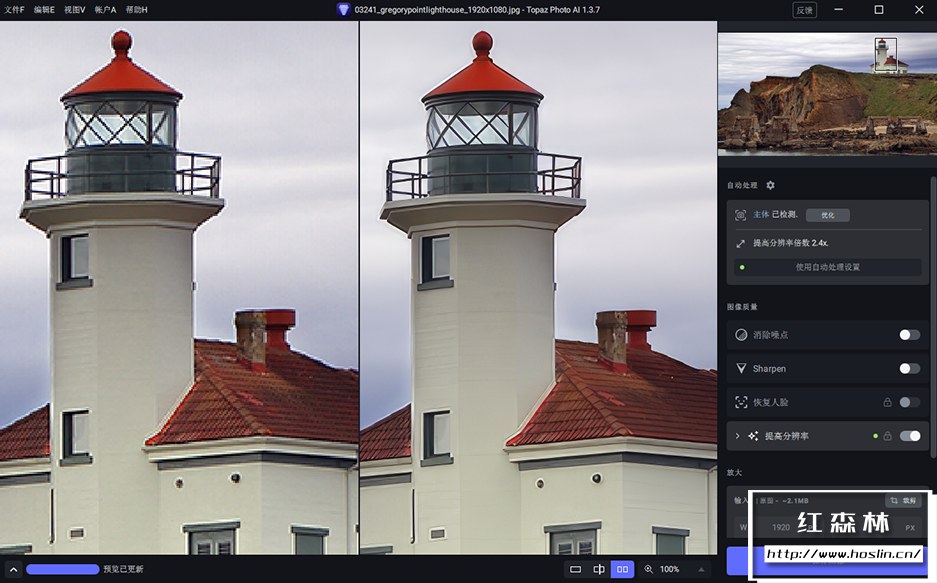Screen dimensions: 937x583
Task: Click the navigator preview thumbnail
Action: pyautogui.click(x=827, y=94)
